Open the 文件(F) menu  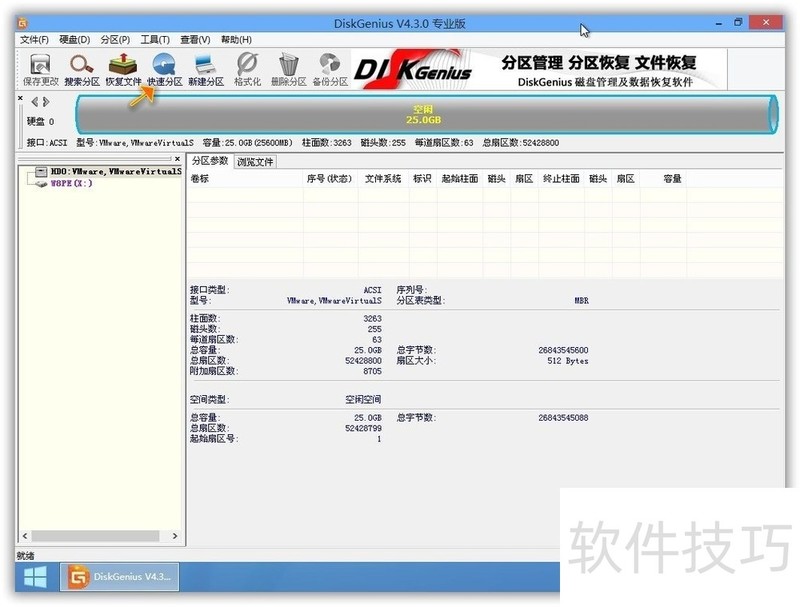coord(34,40)
